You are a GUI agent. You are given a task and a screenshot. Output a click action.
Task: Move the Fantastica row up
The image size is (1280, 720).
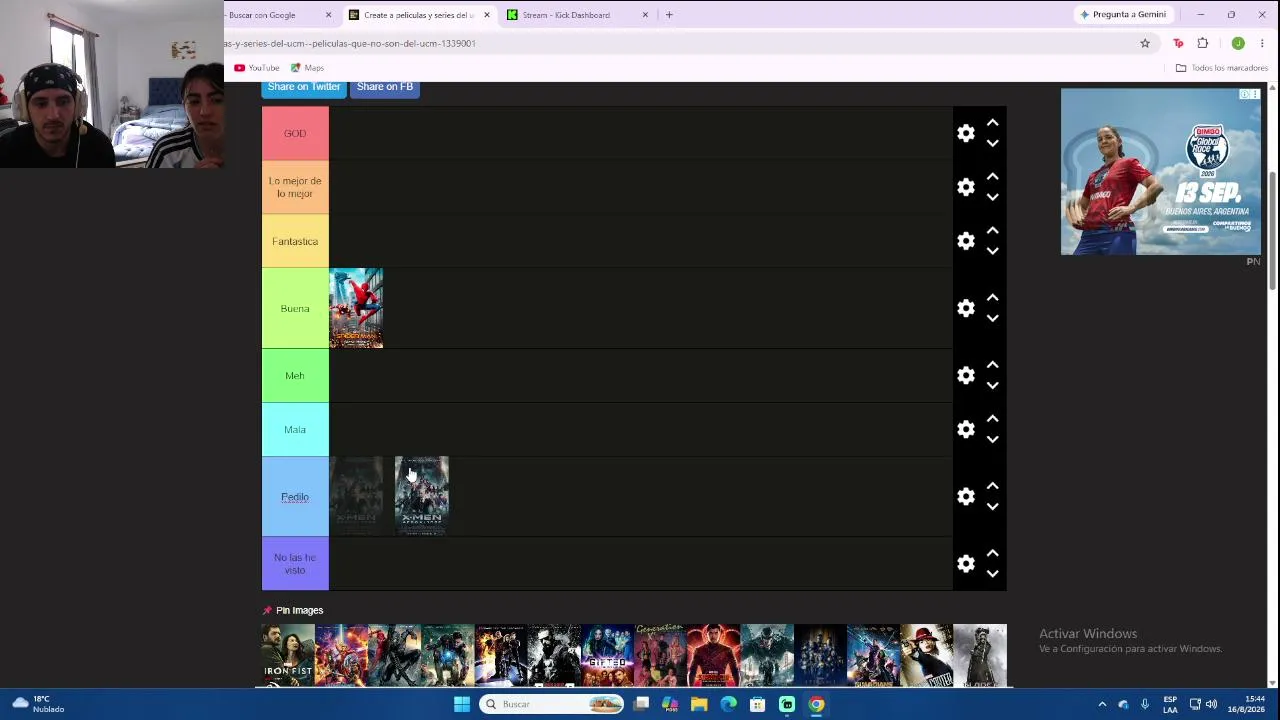coord(992,231)
